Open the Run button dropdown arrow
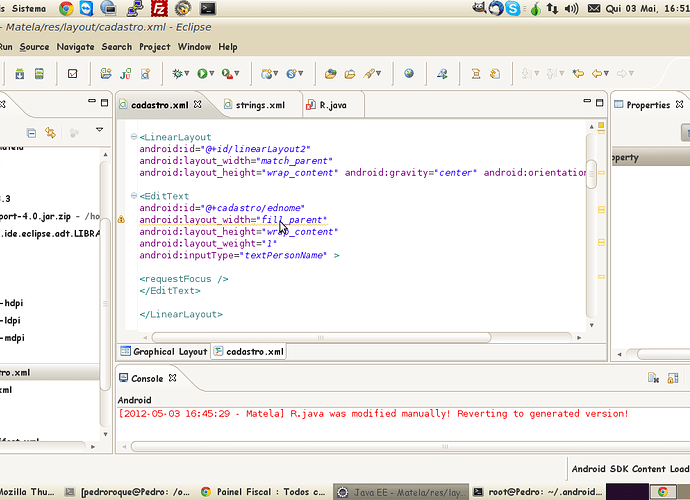Image resolution: width=690 pixels, height=500 pixels. pos(214,74)
